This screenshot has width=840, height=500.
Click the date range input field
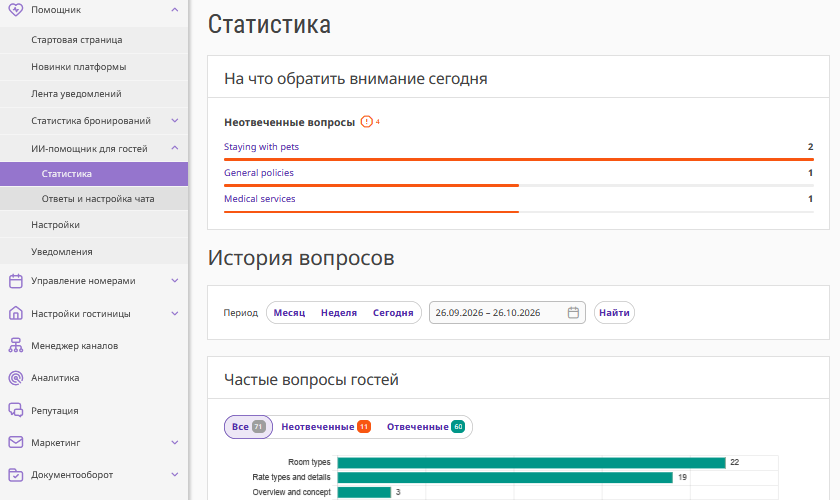click(x=507, y=312)
